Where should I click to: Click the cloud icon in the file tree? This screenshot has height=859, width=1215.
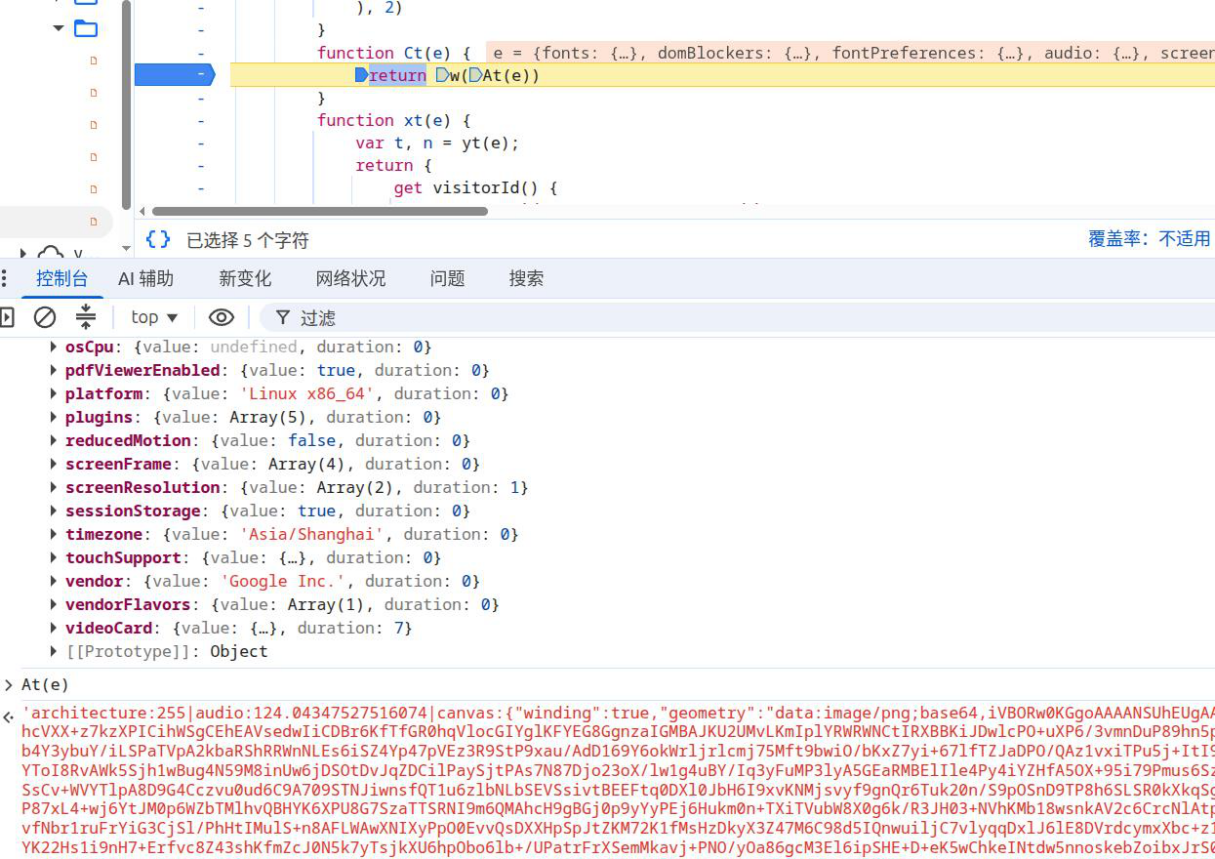tap(50, 254)
